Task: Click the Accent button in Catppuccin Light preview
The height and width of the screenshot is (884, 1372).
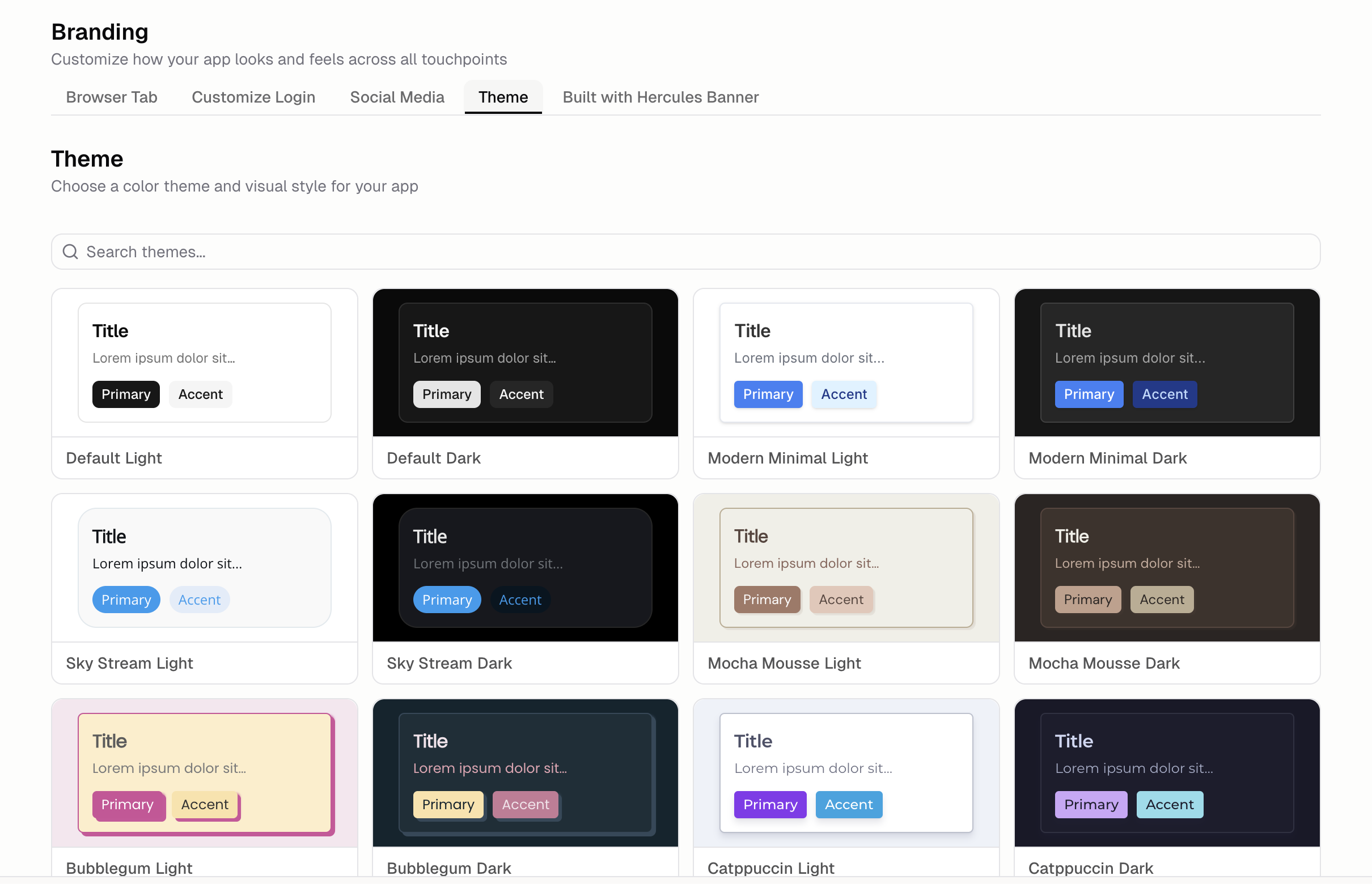Action: (x=848, y=804)
